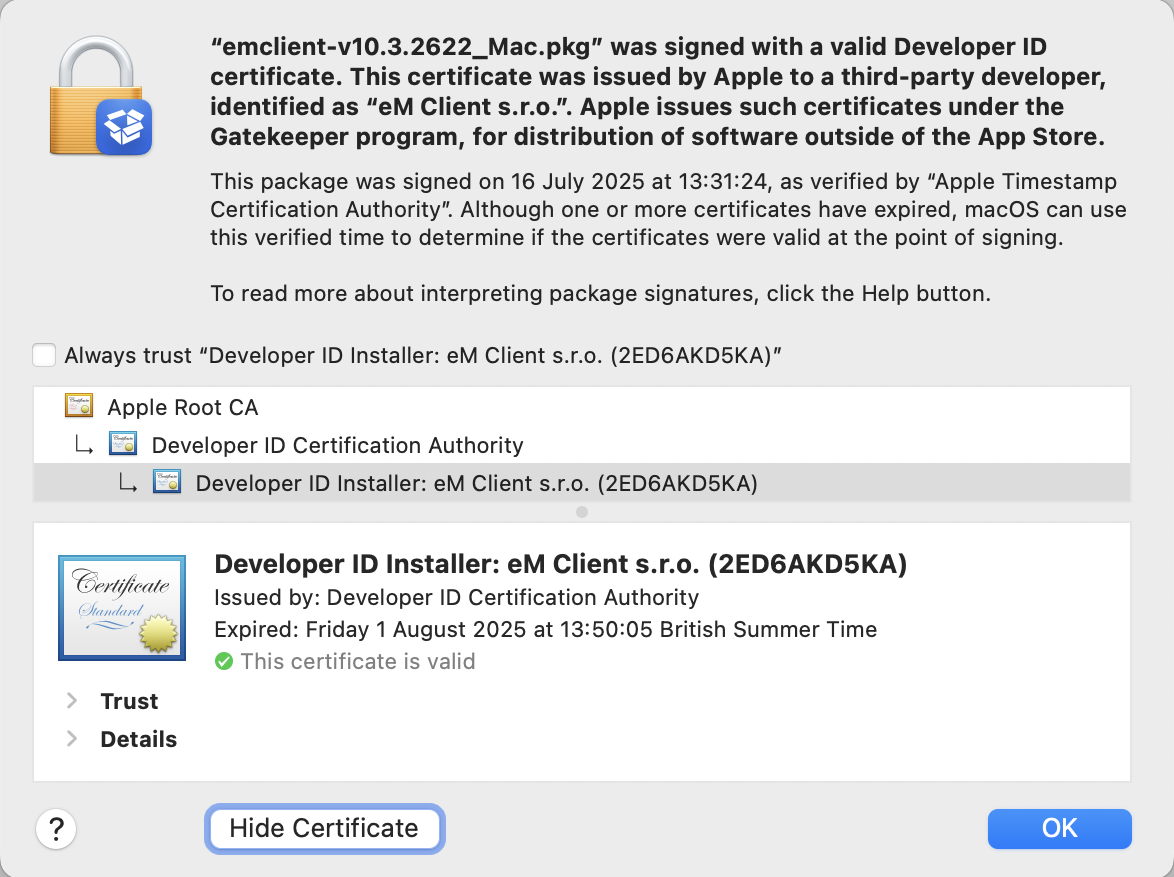Expand the Trust section
This screenshot has height=877, width=1174.
click(72, 701)
